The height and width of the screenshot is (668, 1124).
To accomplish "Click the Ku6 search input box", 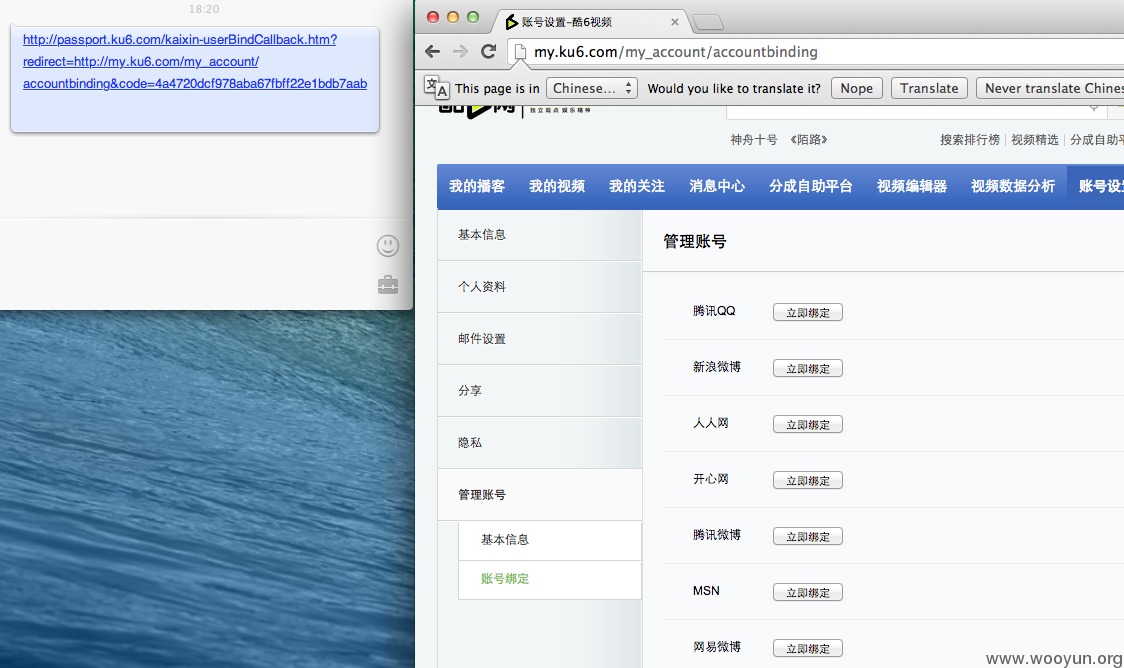I will 916,111.
